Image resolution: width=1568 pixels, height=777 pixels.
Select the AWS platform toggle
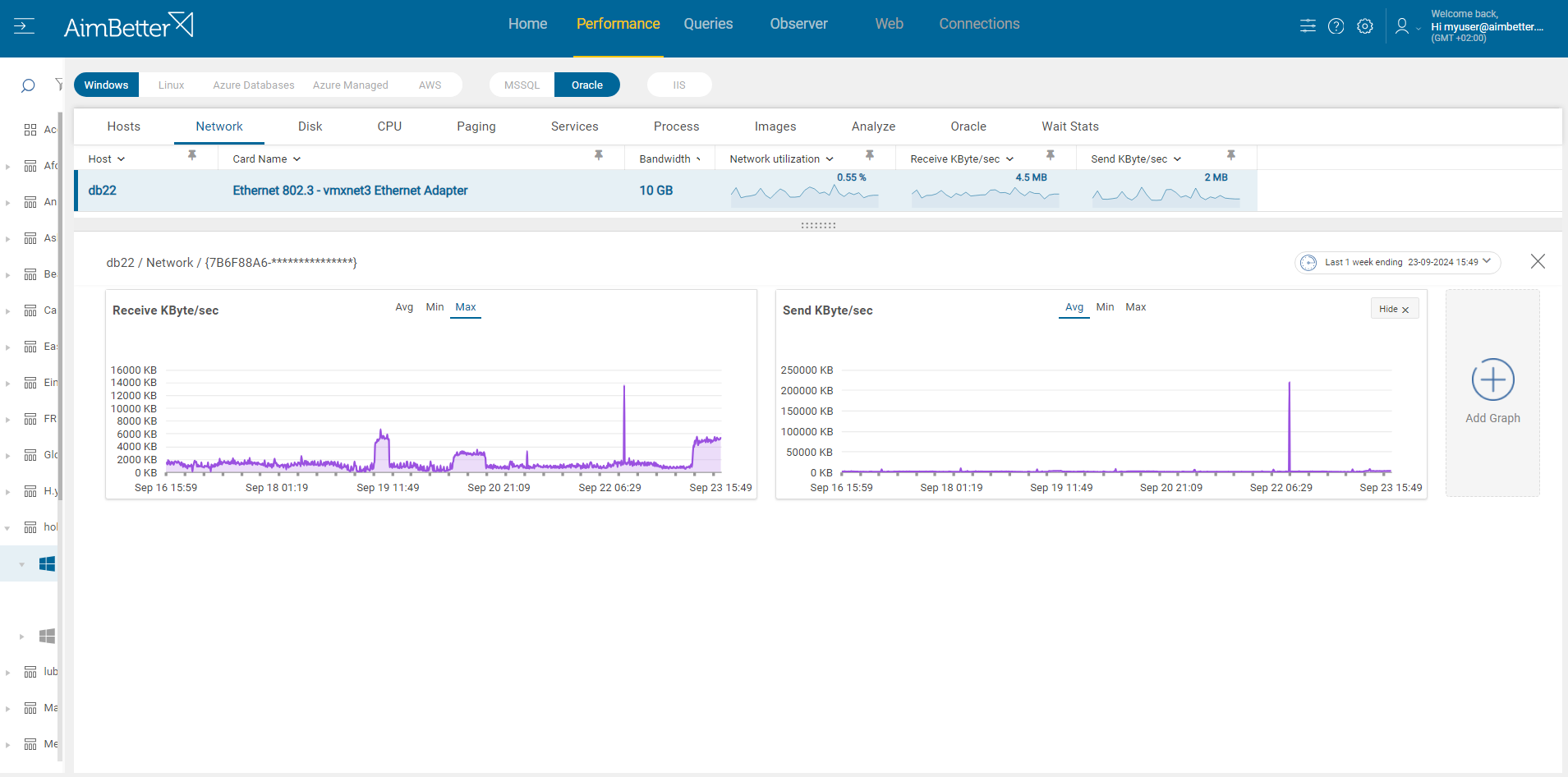(430, 85)
